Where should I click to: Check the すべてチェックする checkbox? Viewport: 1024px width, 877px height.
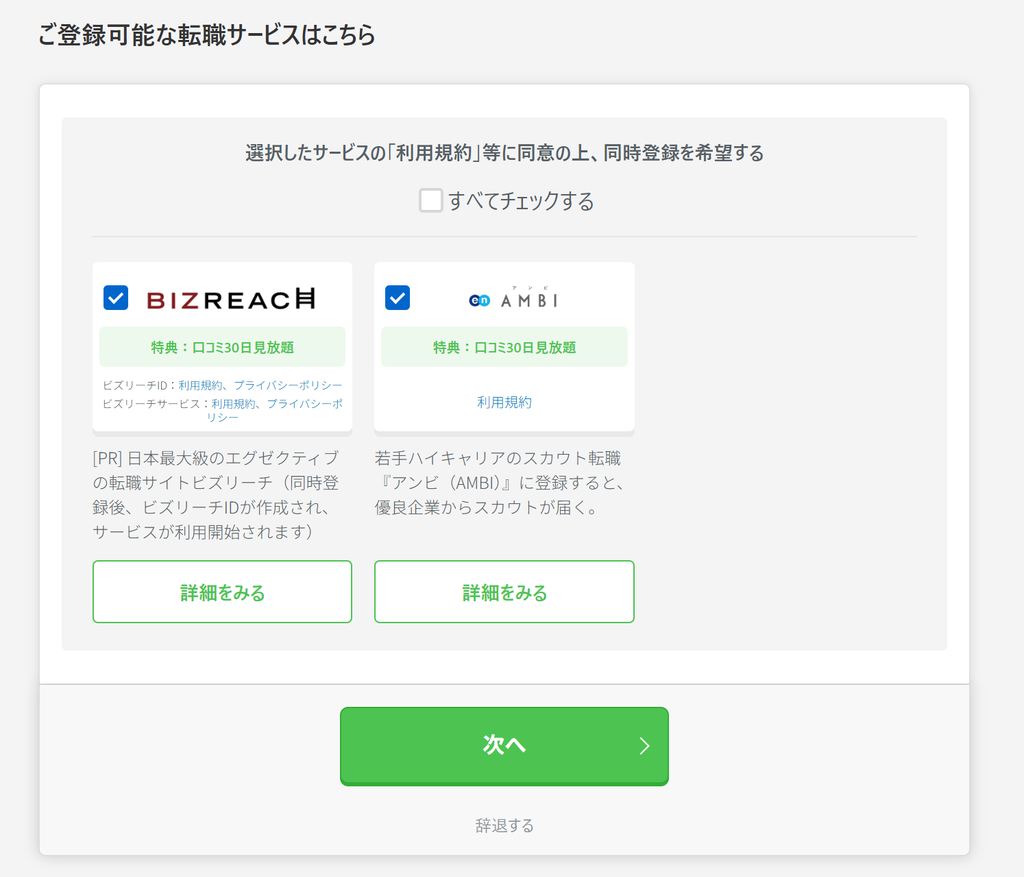[x=430, y=200]
